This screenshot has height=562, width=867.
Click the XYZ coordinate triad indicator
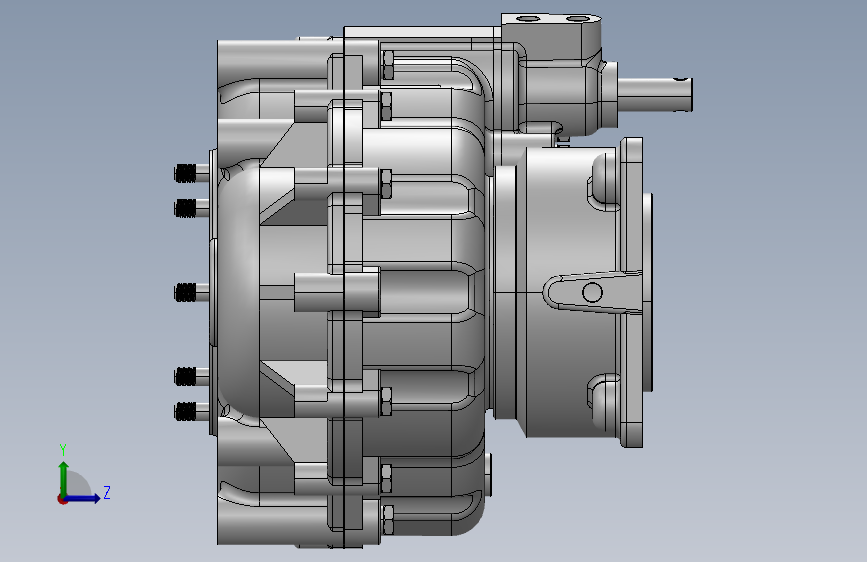pyautogui.click(x=84, y=475)
